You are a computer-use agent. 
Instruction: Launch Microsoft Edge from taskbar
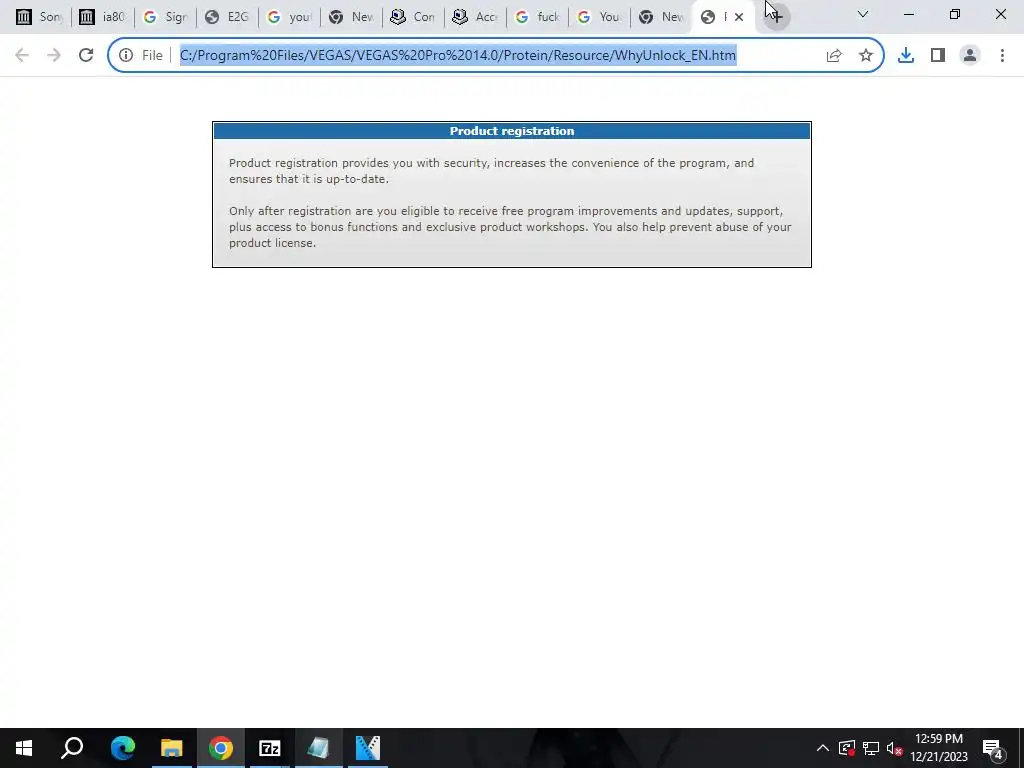(x=122, y=748)
